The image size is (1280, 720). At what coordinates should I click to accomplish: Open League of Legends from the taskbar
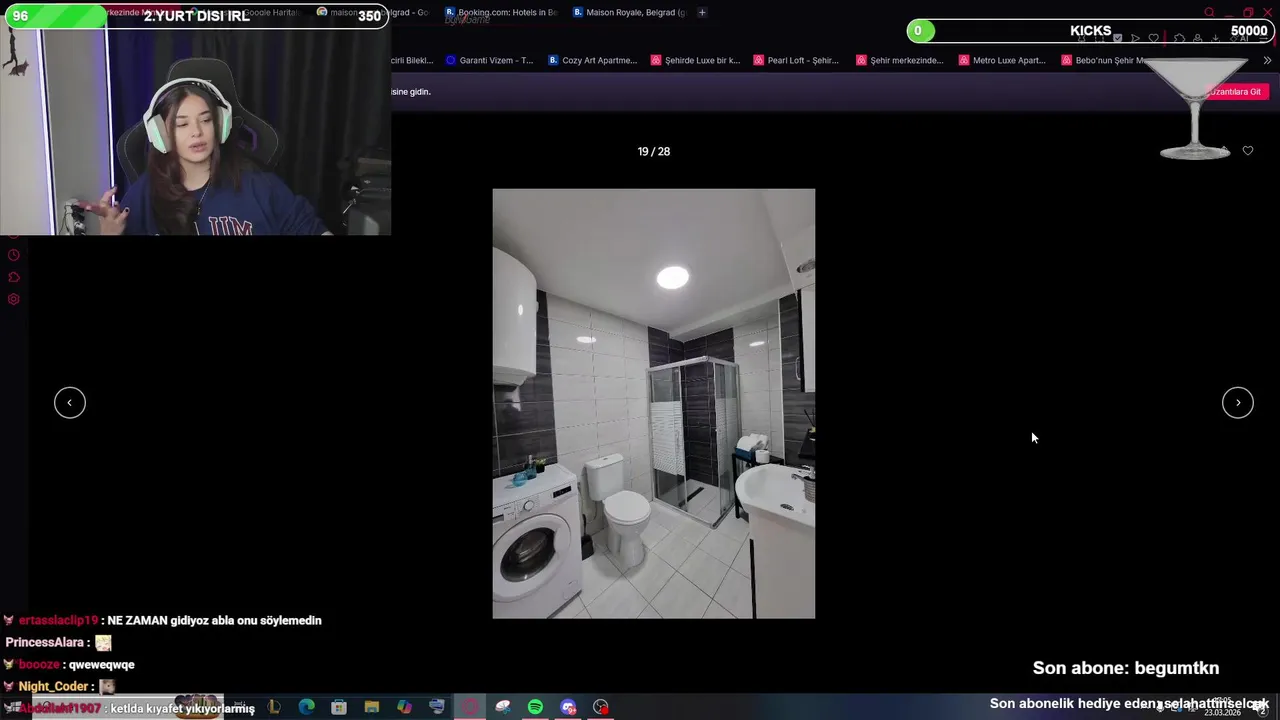coord(274,707)
